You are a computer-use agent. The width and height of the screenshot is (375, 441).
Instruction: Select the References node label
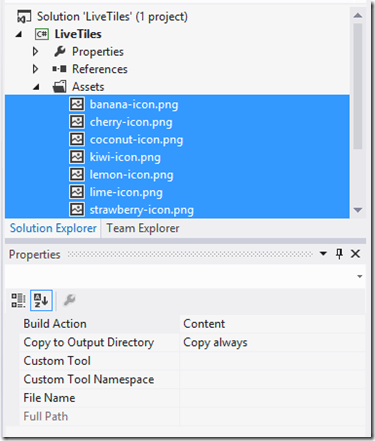click(100, 69)
